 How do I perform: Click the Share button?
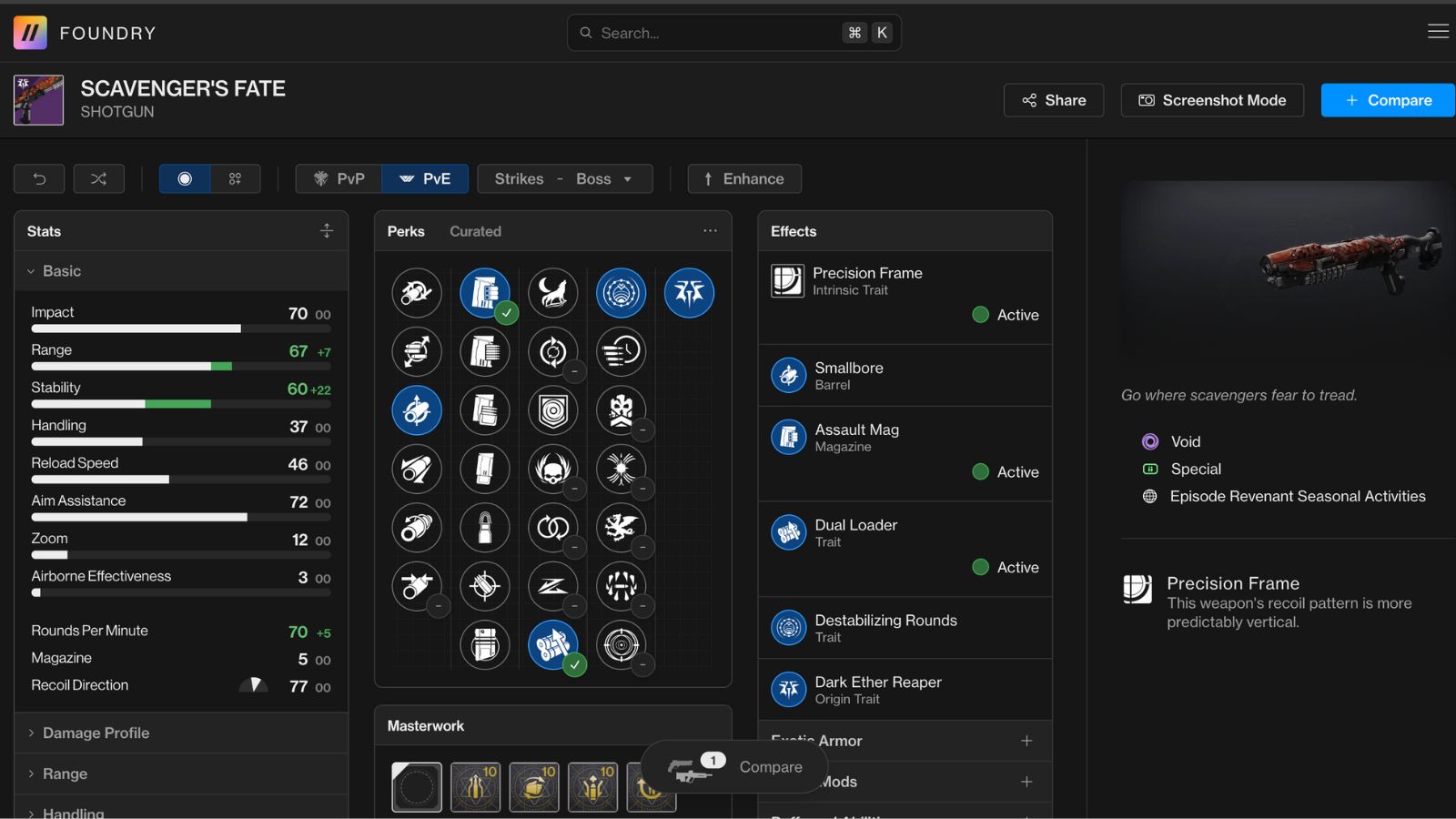(x=1053, y=100)
